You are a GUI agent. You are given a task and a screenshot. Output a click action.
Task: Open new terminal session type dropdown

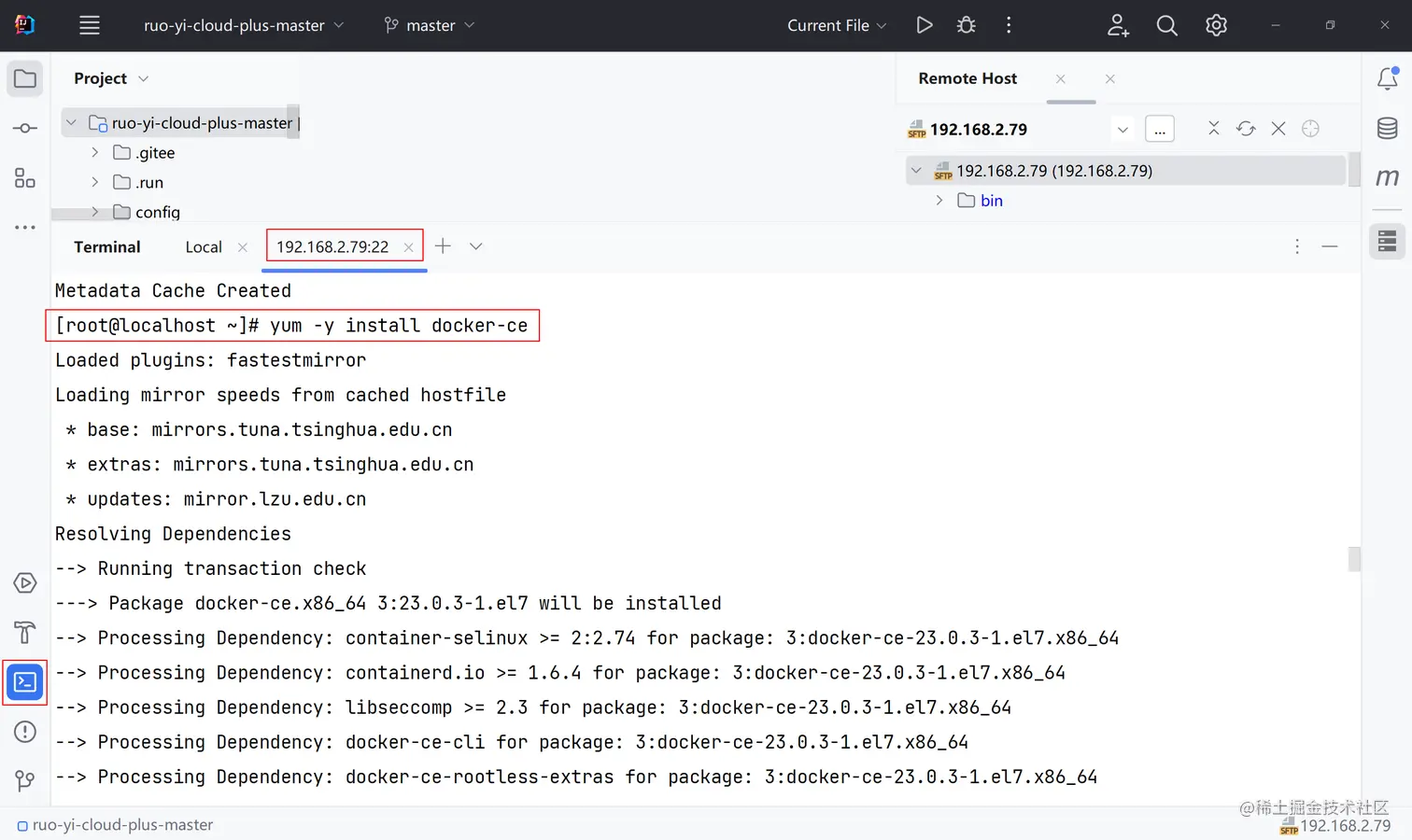[x=476, y=246]
